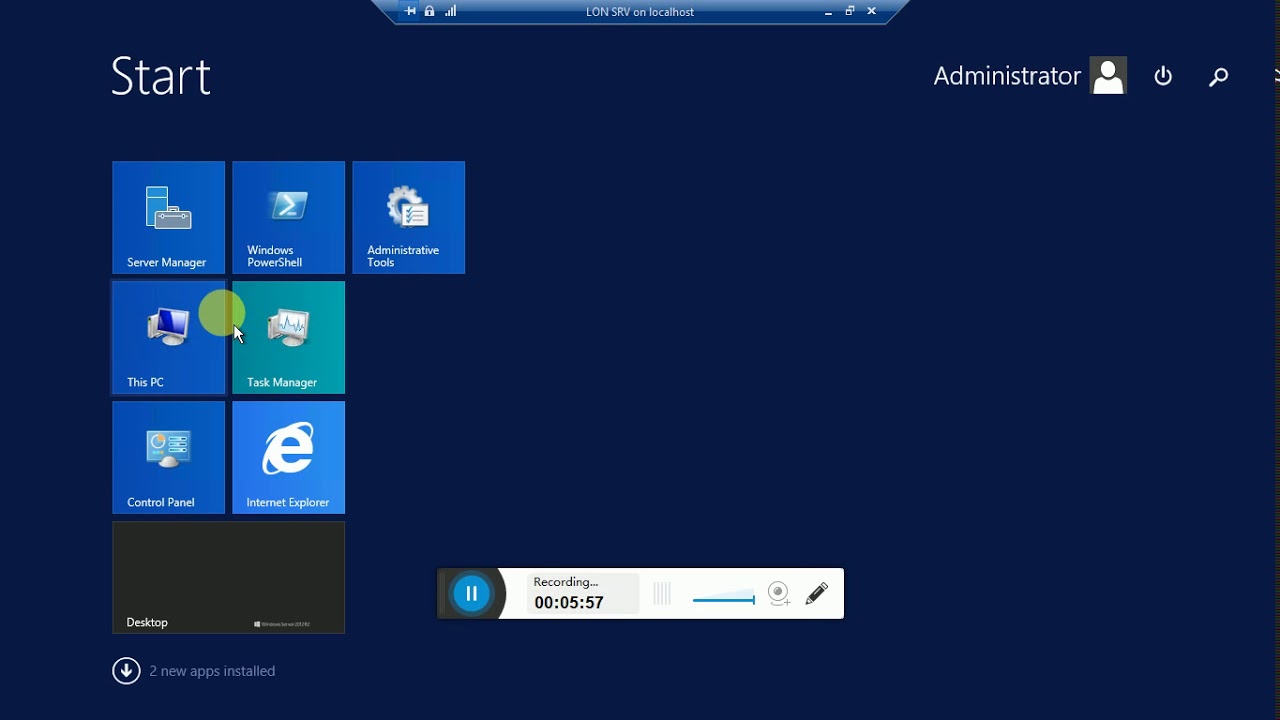1280x720 pixels.
Task: Check the connection signal strength icon
Action: click(450, 11)
